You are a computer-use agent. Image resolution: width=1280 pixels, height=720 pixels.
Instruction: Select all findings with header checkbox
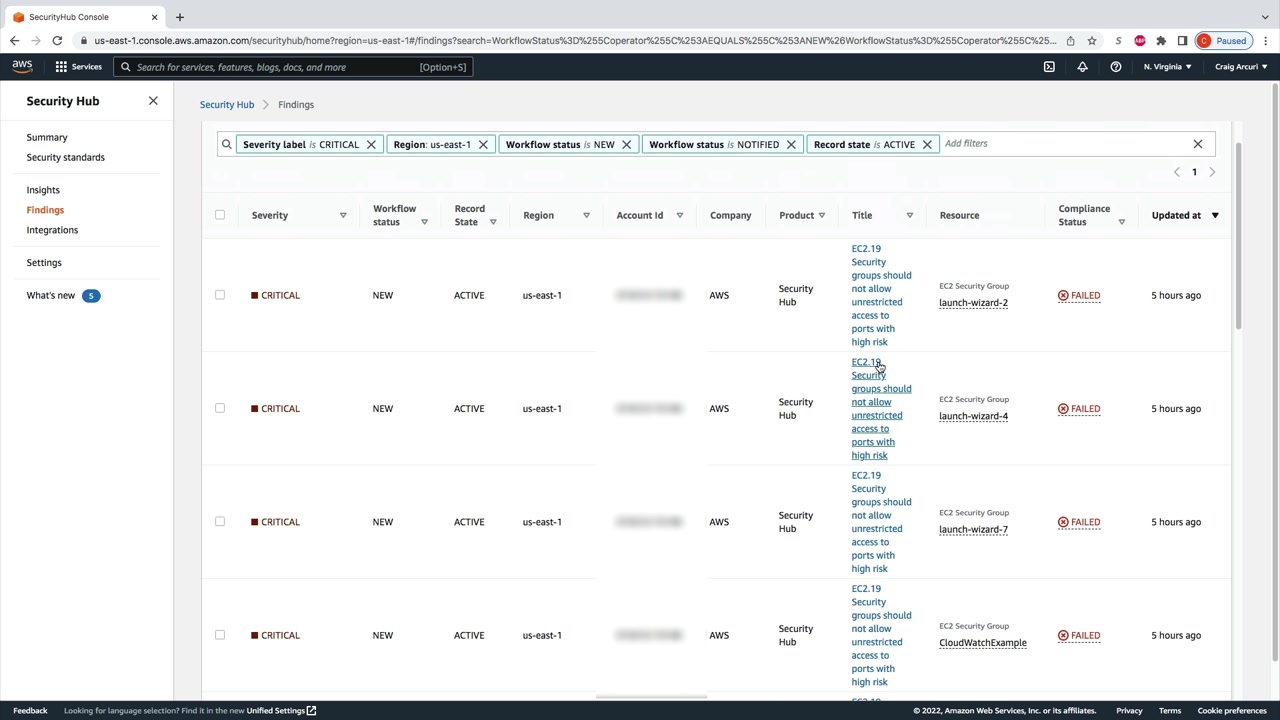click(220, 215)
